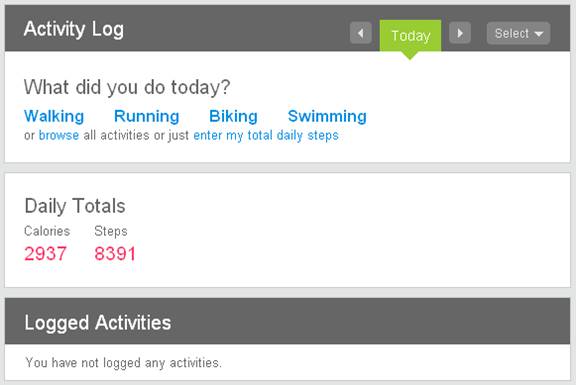This screenshot has width=576, height=385.
Task: Choose the Running activity link
Action: coord(147,116)
